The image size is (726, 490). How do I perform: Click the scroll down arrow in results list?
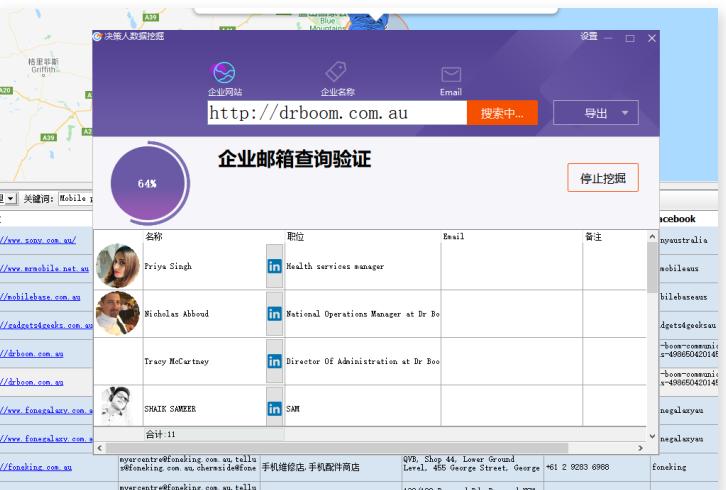(x=652, y=436)
